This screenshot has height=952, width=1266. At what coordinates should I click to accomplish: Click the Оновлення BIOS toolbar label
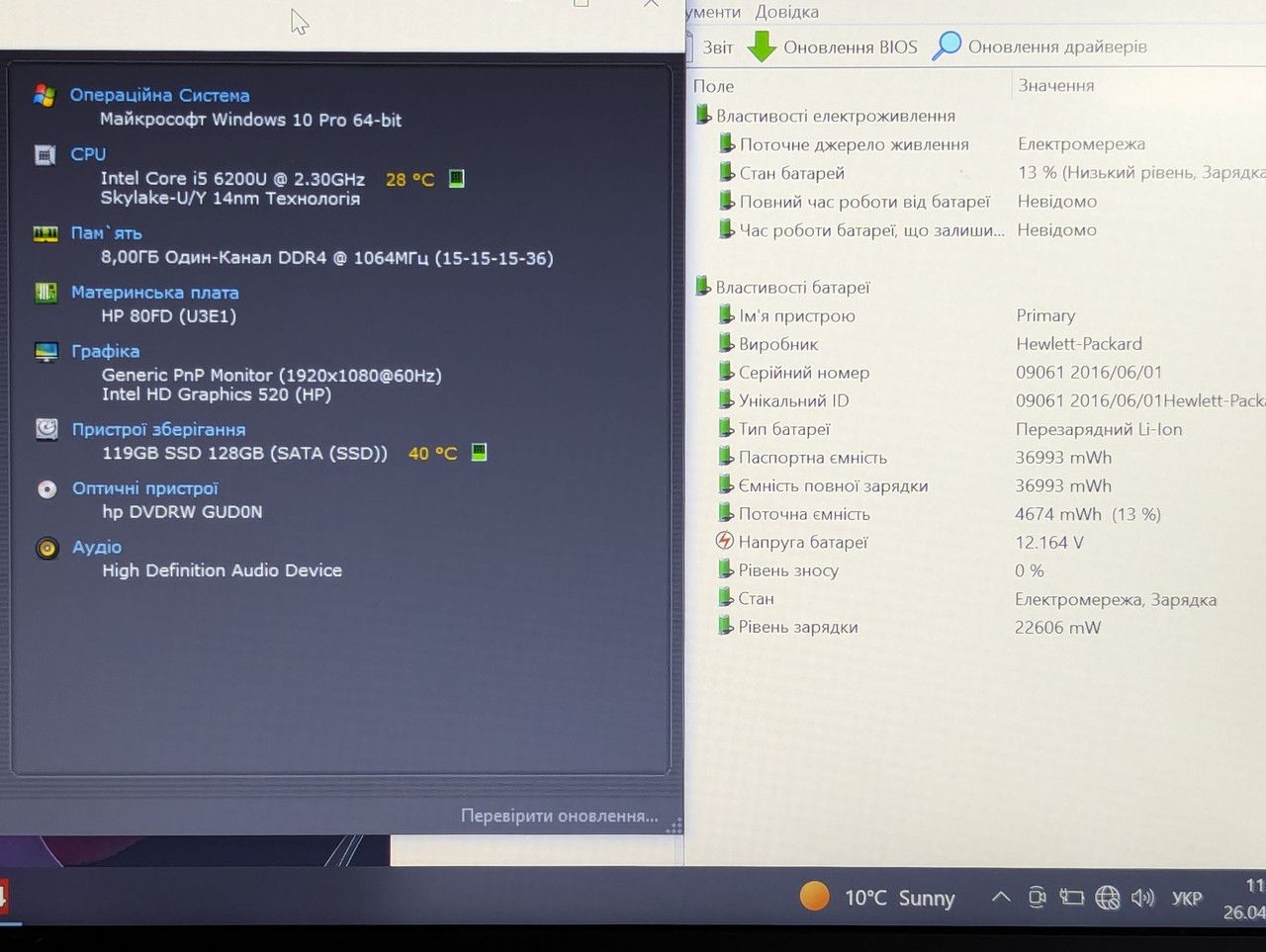click(851, 47)
